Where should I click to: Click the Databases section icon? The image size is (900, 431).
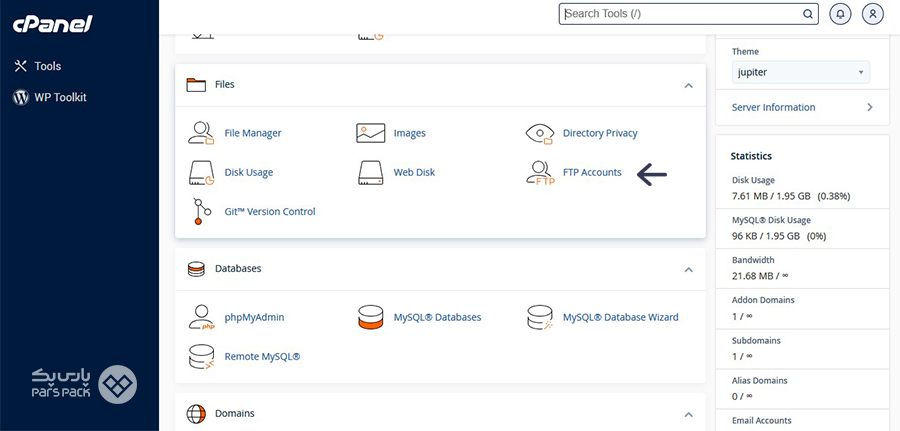196,269
